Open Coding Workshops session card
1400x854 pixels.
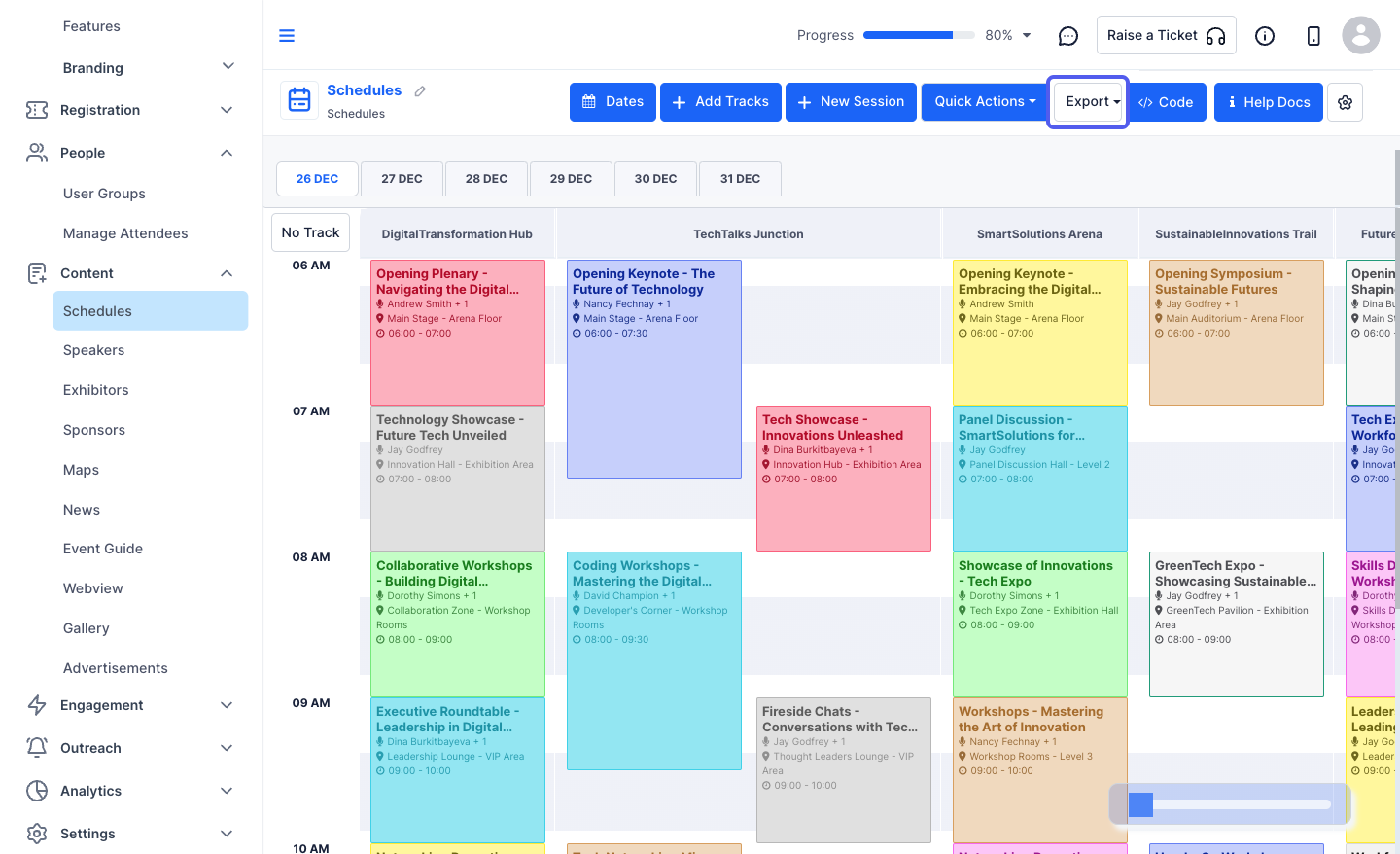654,660
